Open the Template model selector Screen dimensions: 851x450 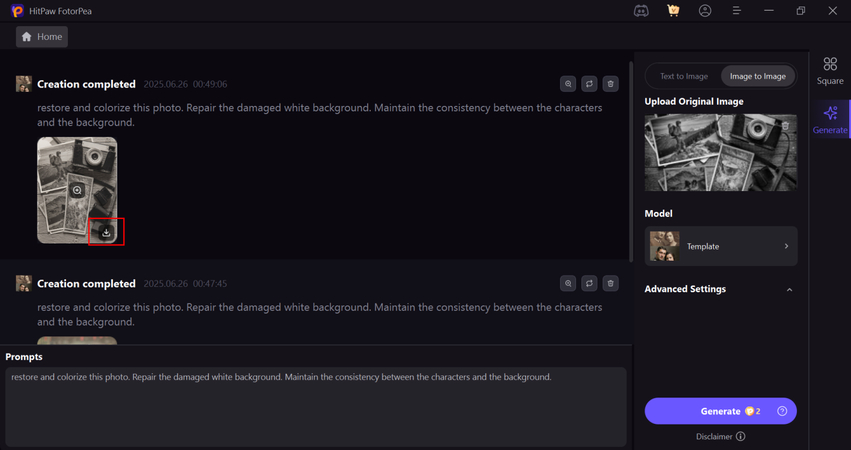720,246
